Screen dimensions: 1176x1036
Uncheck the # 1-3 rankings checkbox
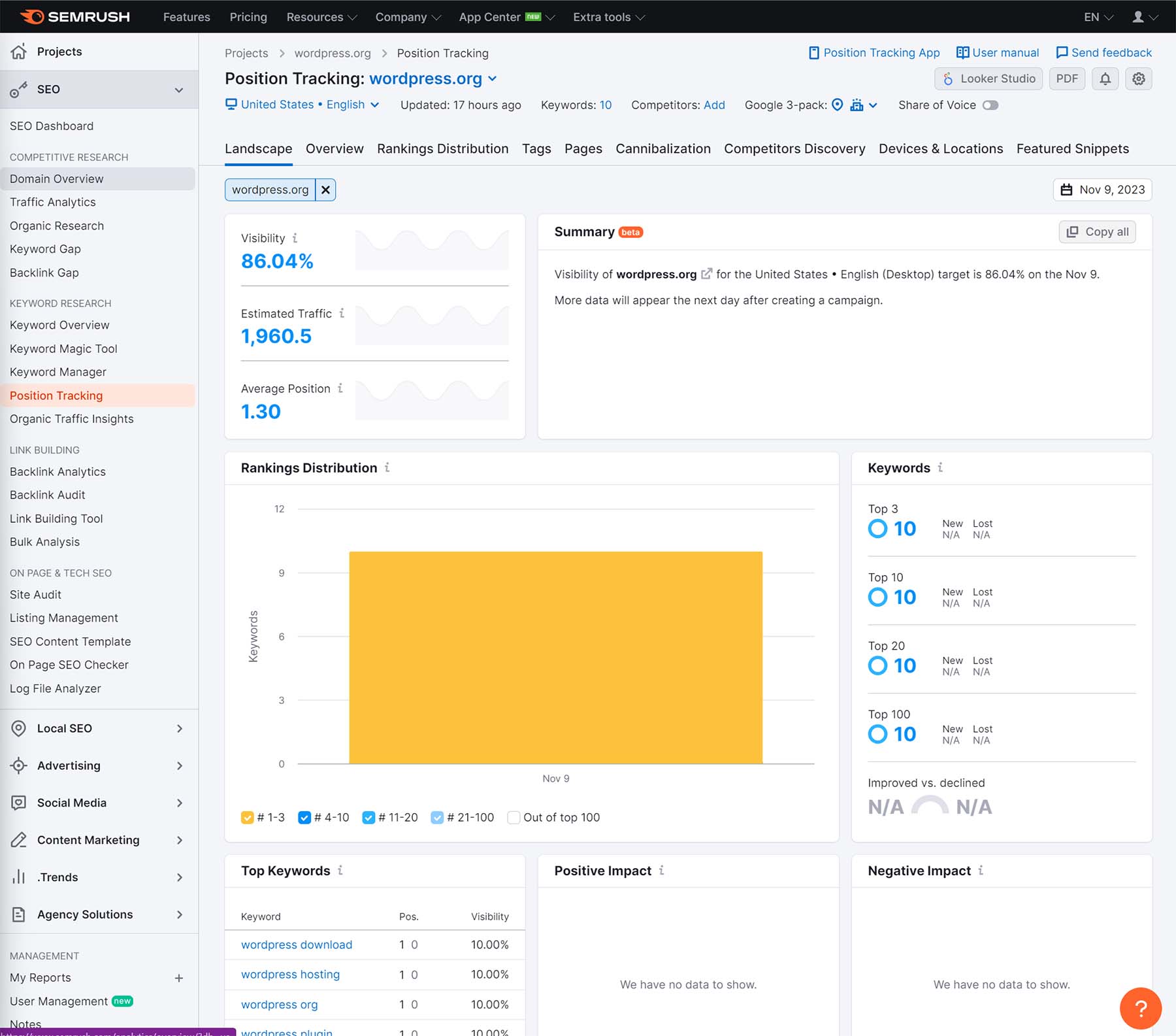tap(248, 817)
